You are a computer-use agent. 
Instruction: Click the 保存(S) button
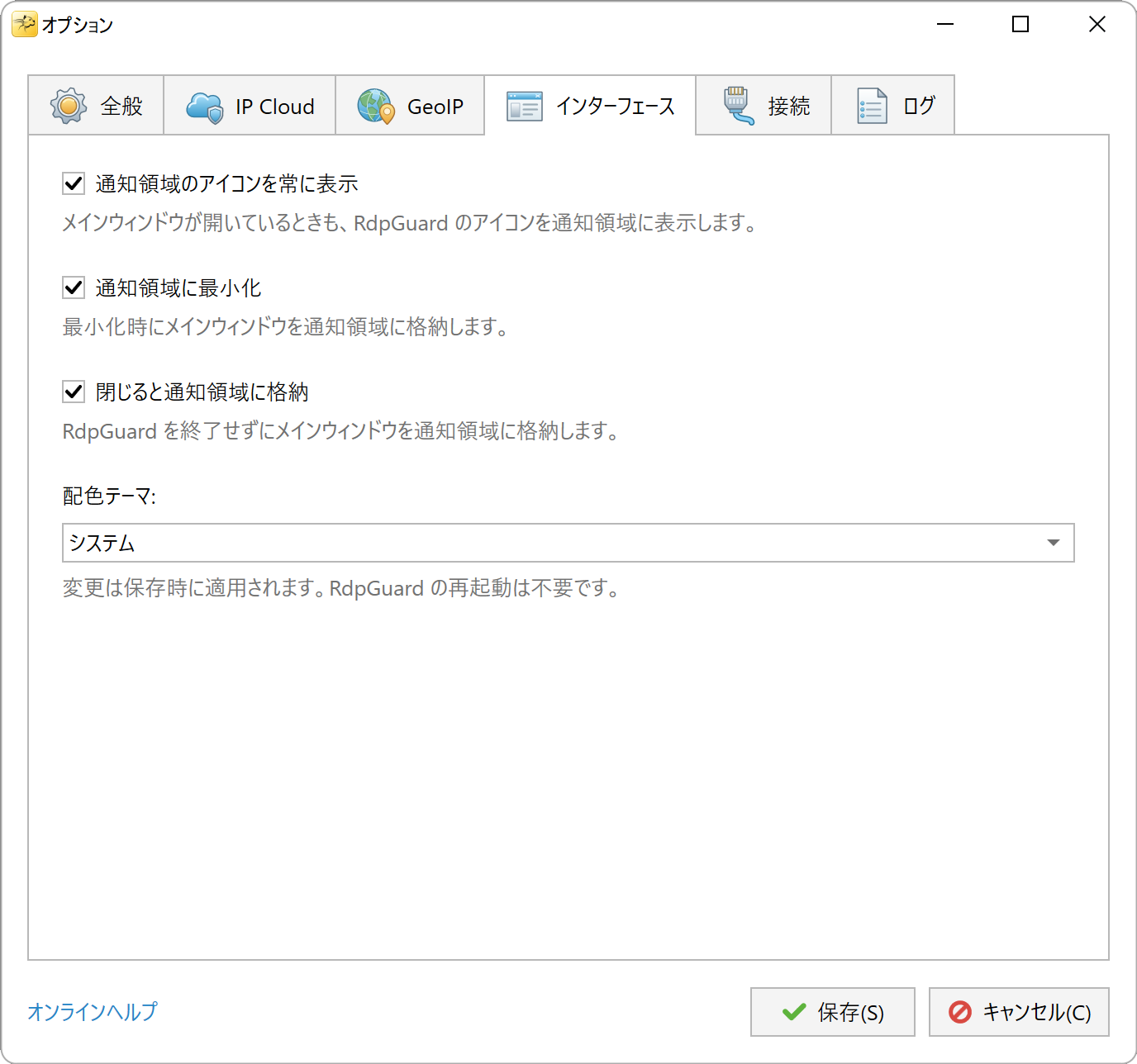[x=833, y=1012]
